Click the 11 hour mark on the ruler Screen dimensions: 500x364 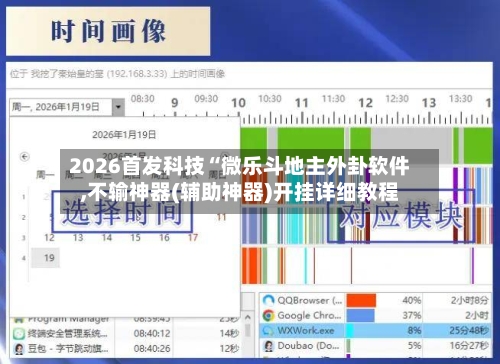tap(302, 103)
